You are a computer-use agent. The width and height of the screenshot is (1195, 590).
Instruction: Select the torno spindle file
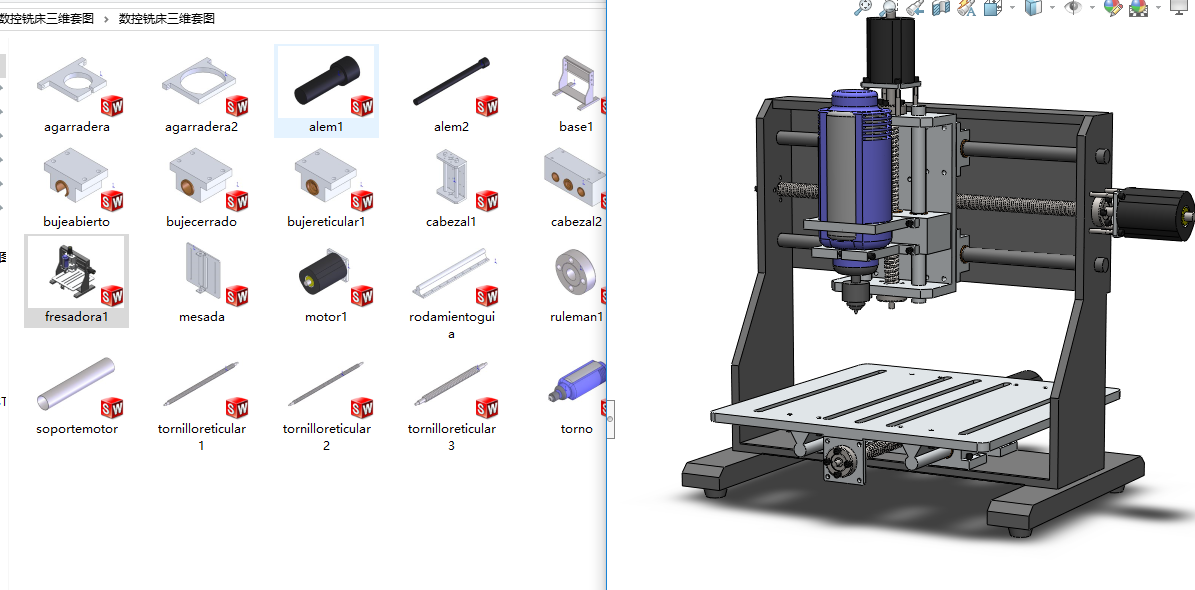click(576, 395)
